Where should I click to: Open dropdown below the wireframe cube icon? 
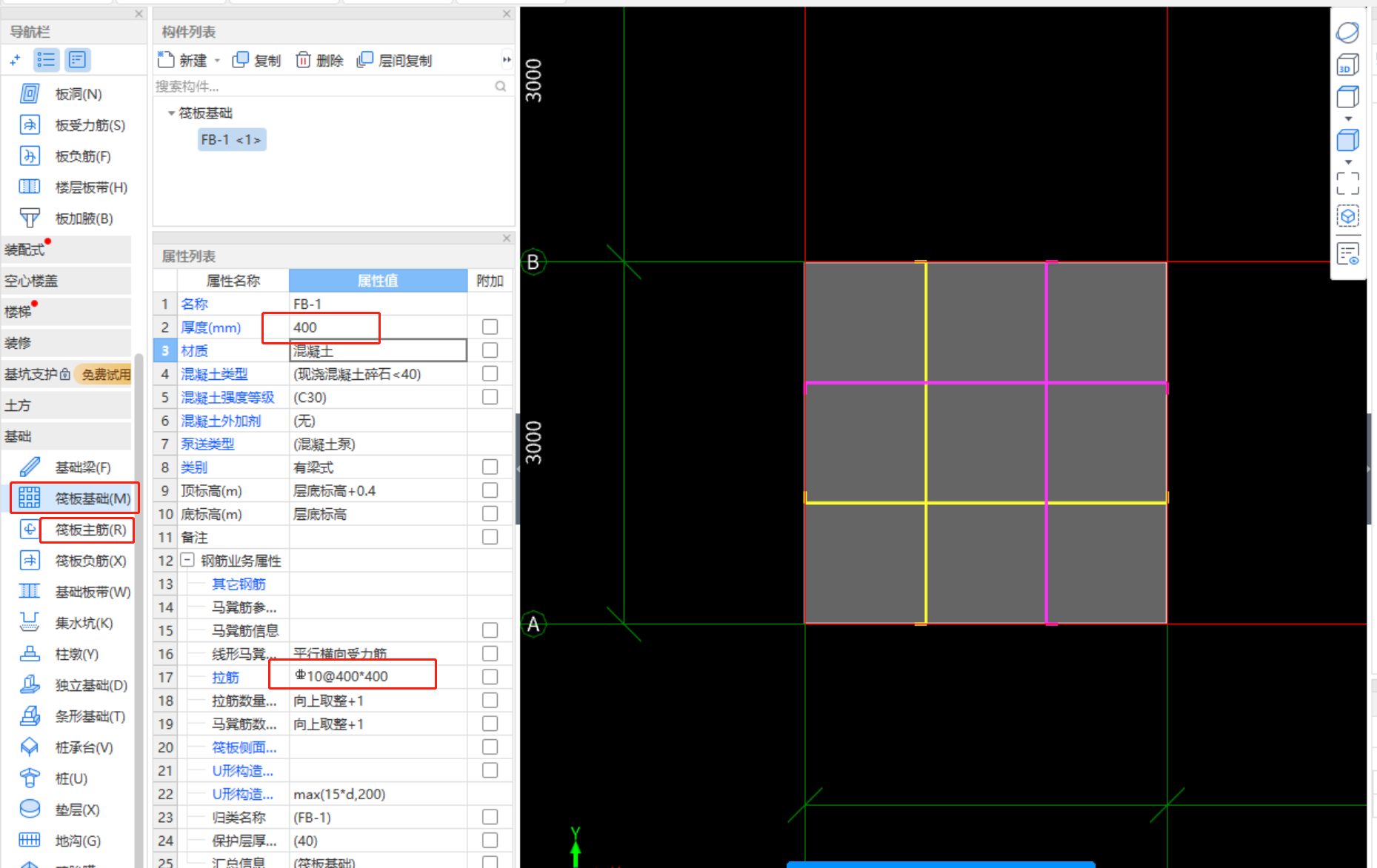pyautogui.click(x=1348, y=118)
